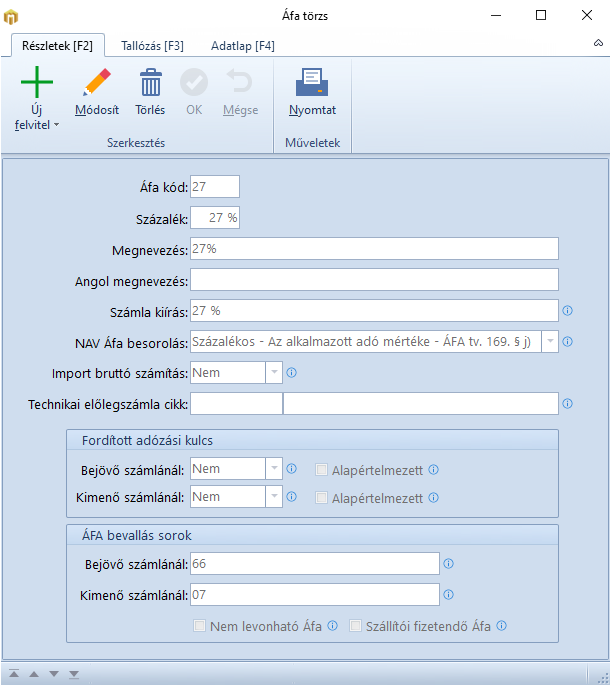Click the Angol megnevezés text field
611x686 pixels.
click(374, 279)
